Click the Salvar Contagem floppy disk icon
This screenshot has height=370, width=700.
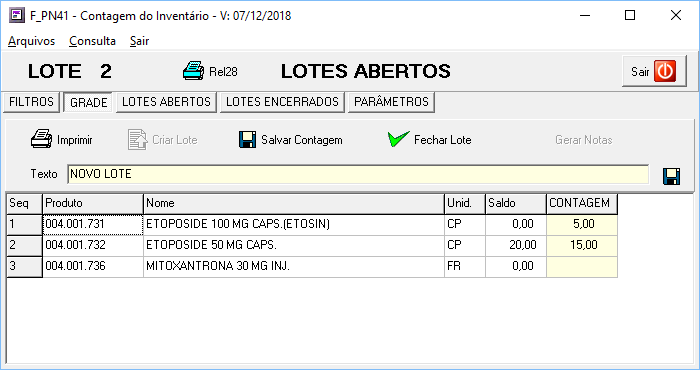247,140
